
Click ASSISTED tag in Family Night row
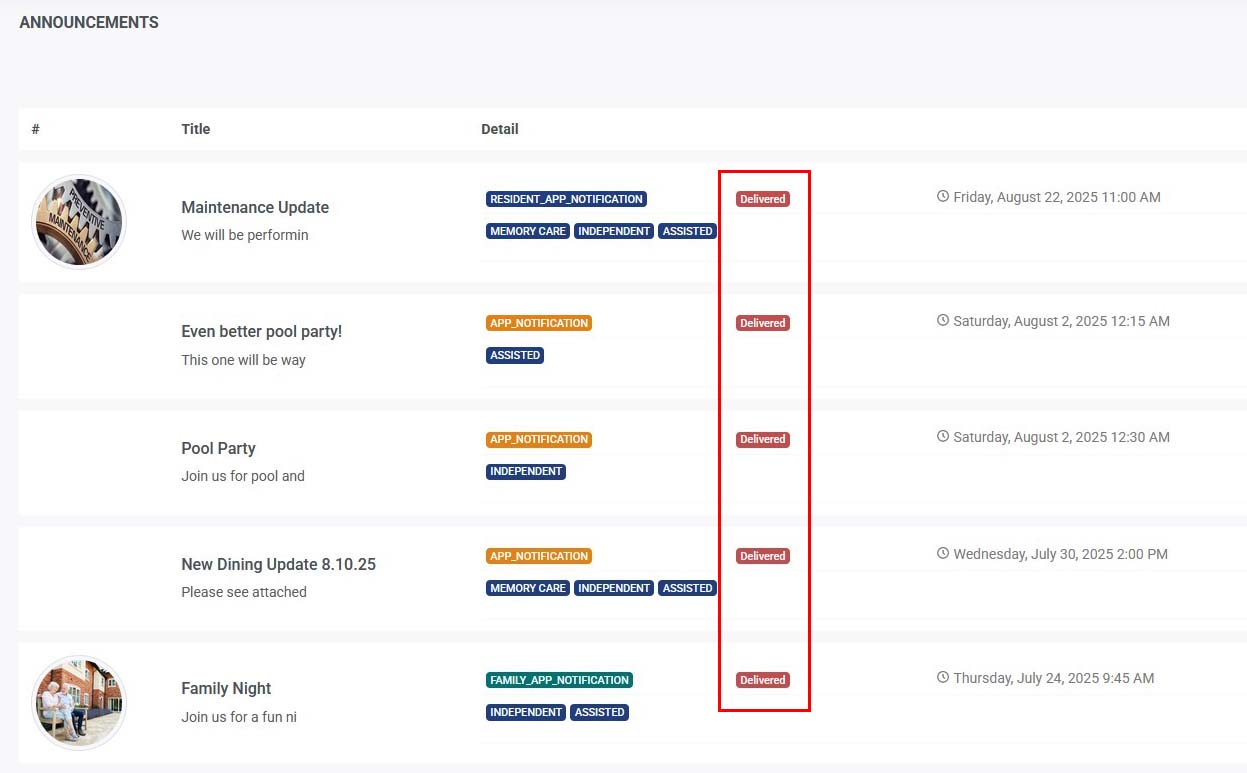click(x=600, y=712)
